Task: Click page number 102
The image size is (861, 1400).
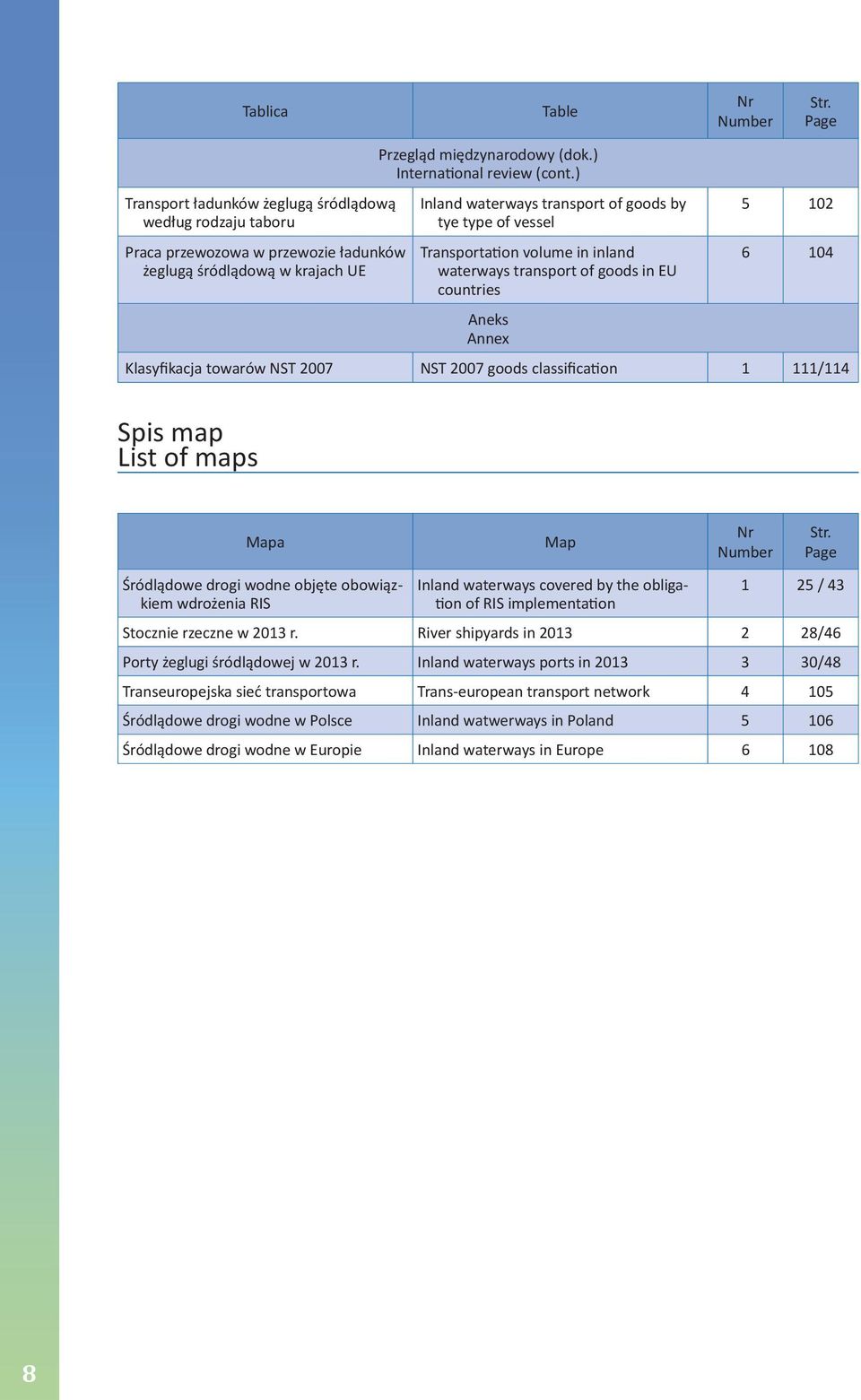Action: tap(821, 204)
